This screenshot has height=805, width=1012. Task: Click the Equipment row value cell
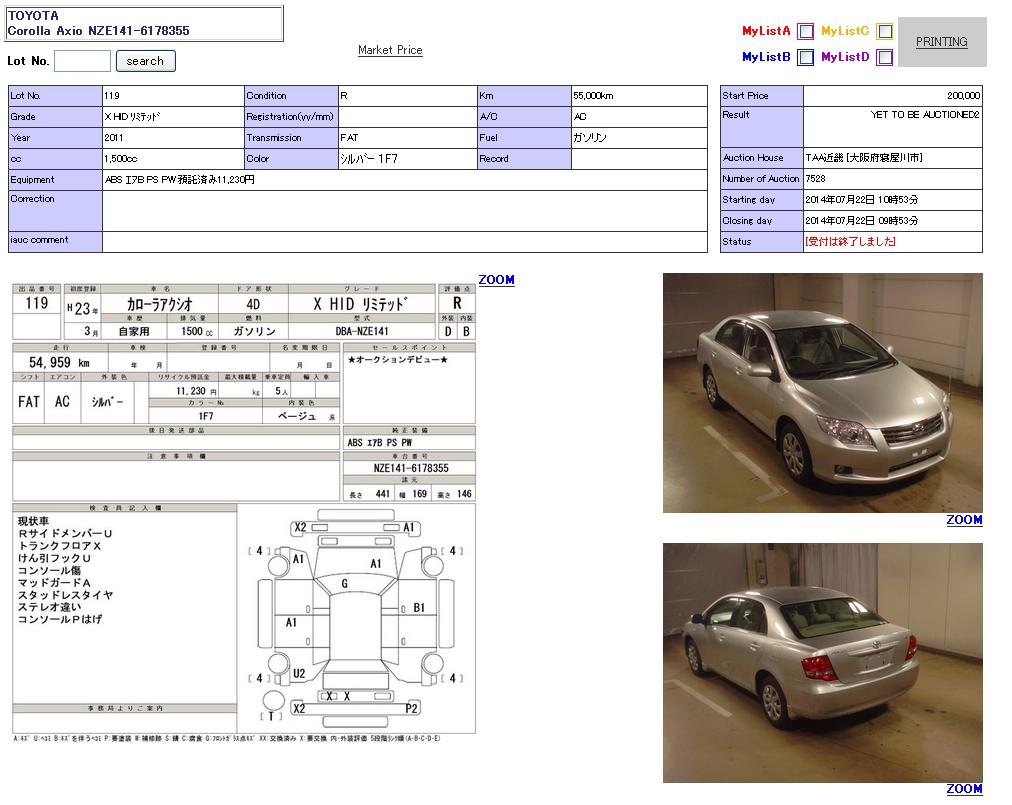tap(404, 180)
